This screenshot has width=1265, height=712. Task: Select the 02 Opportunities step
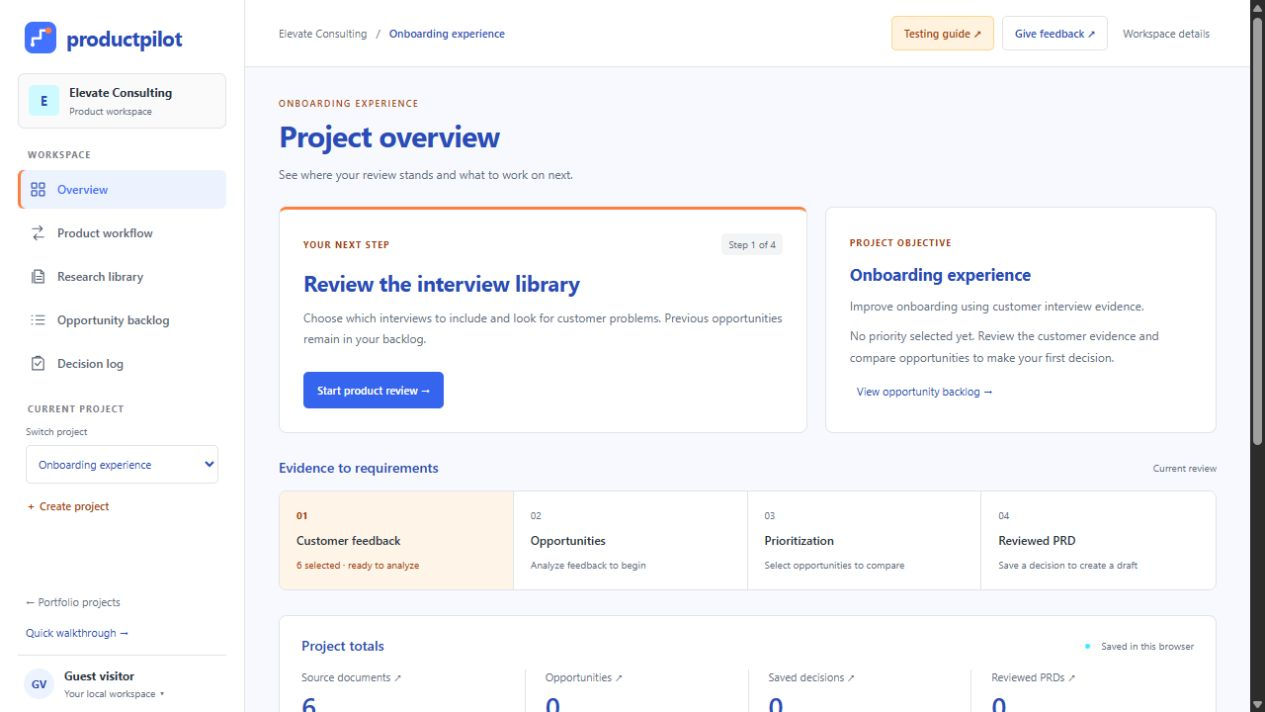click(630, 540)
